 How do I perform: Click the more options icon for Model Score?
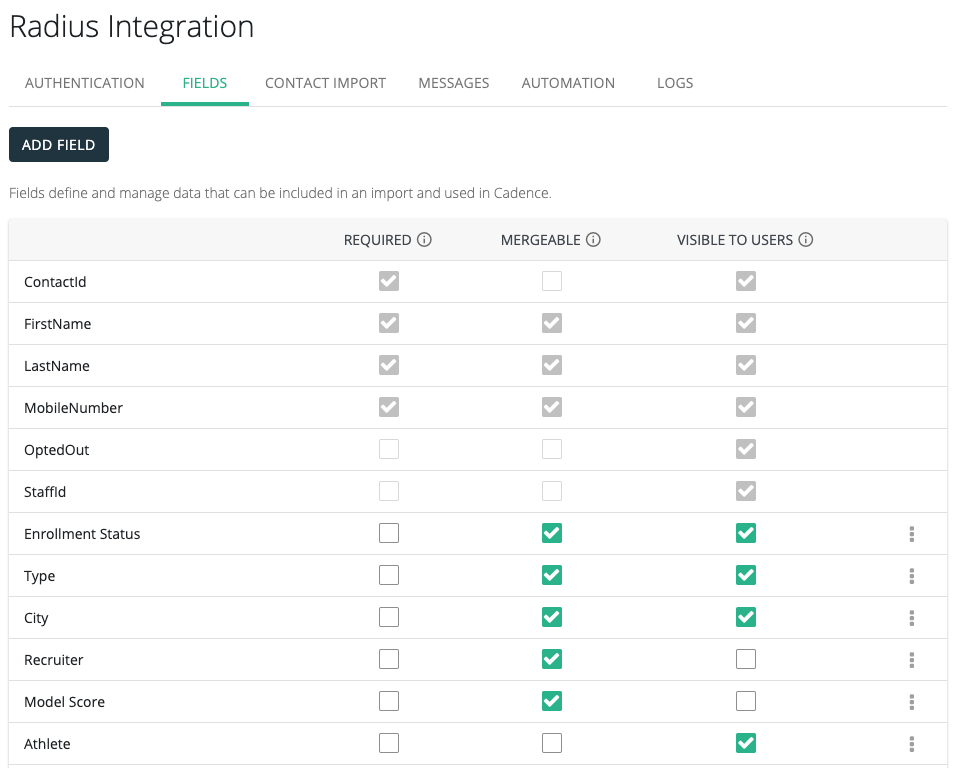[912, 702]
